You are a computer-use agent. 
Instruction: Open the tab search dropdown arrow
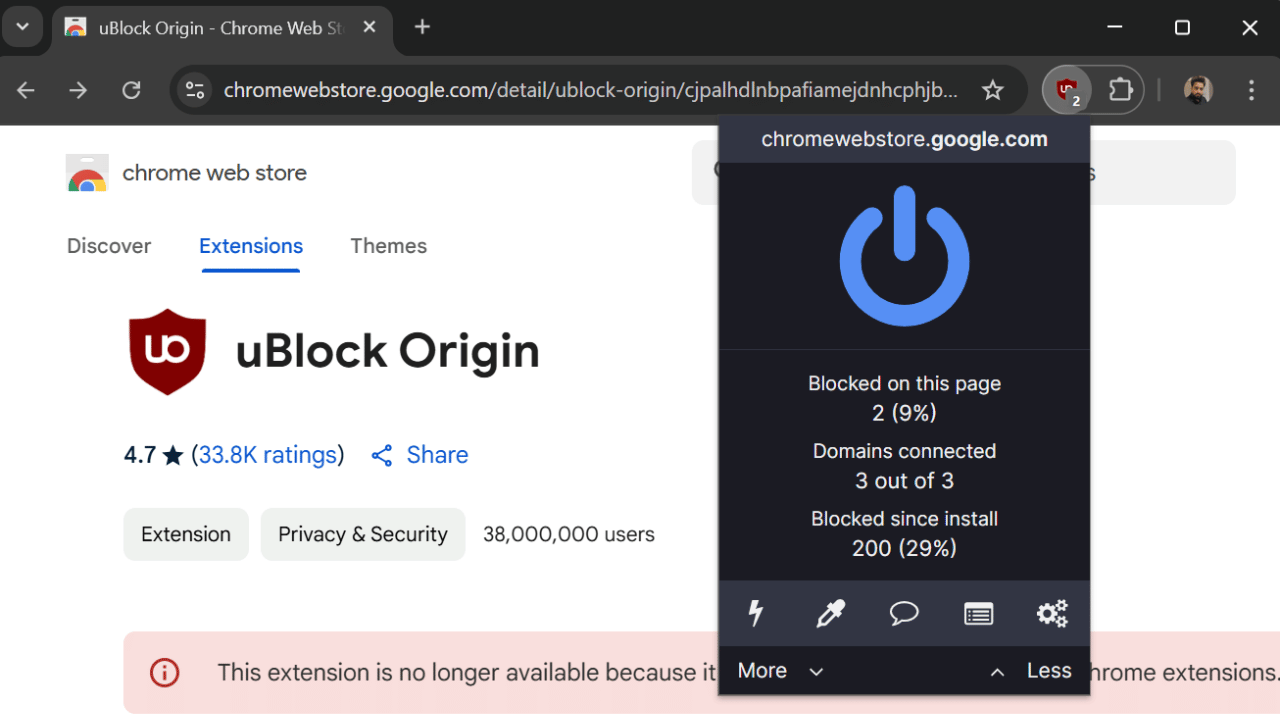(22, 27)
